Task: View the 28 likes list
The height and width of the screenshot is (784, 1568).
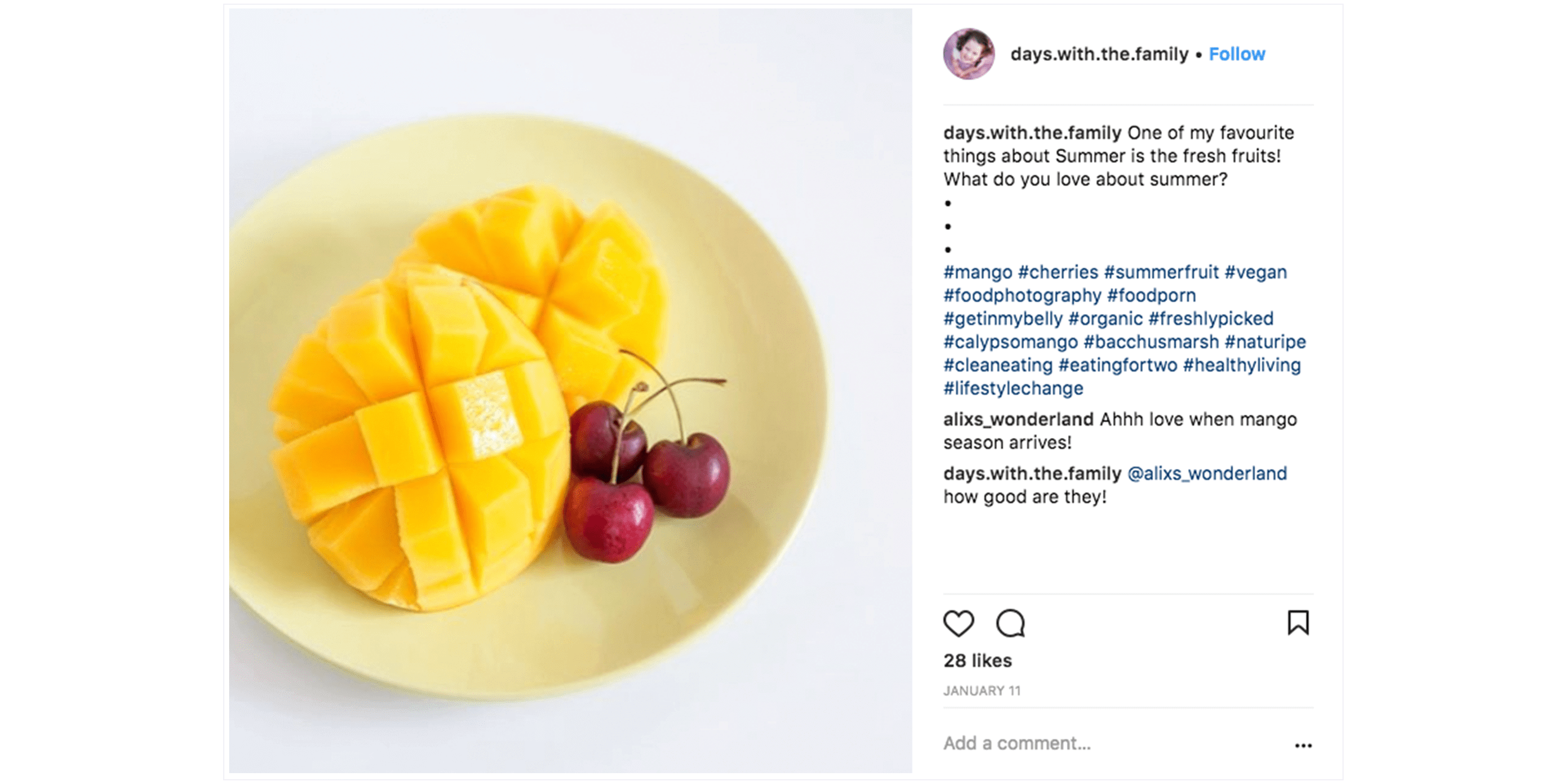Action: [978, 660]
